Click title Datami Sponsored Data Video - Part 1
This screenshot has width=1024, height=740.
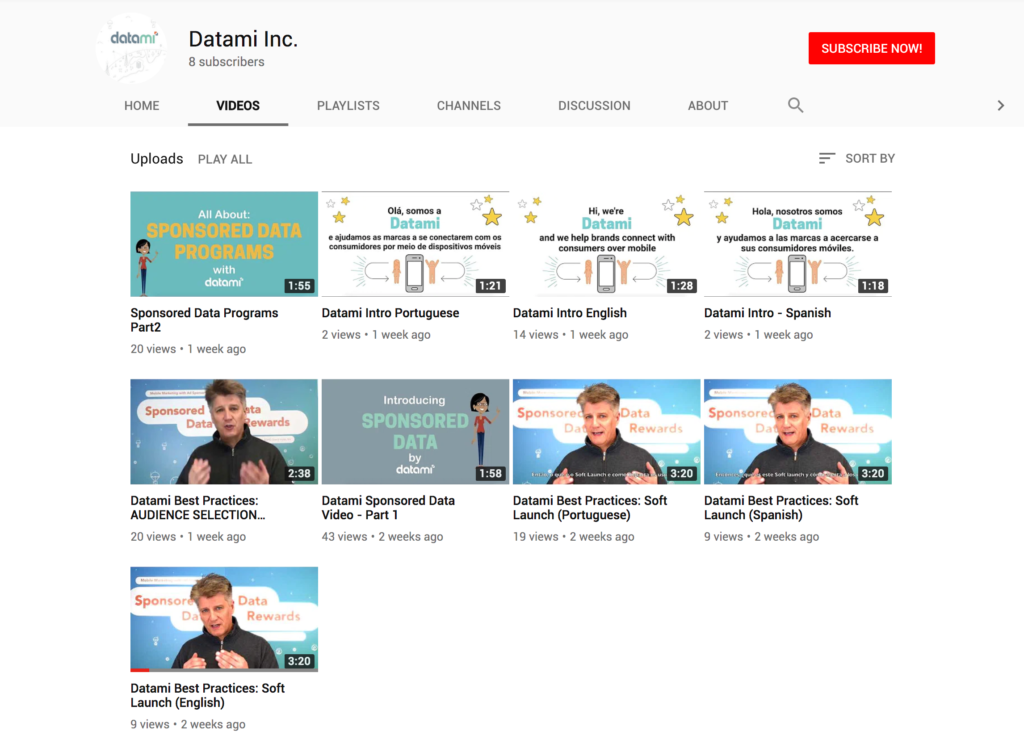388,507
